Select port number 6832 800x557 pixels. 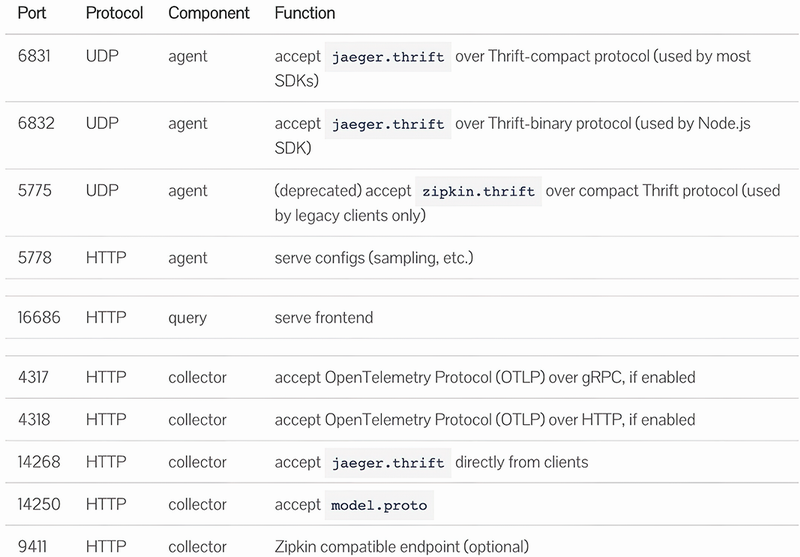tap(36, 123)
